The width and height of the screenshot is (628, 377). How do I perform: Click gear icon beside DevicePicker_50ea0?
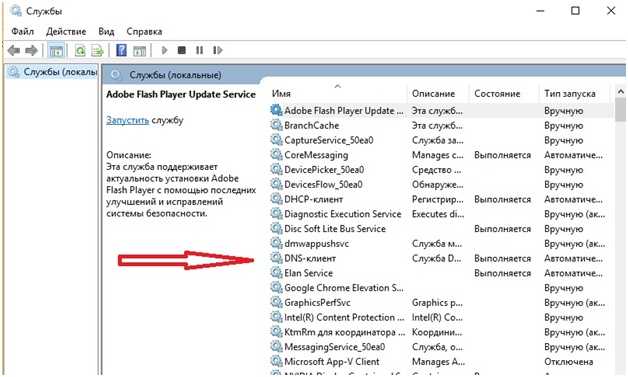click(276, 169)
